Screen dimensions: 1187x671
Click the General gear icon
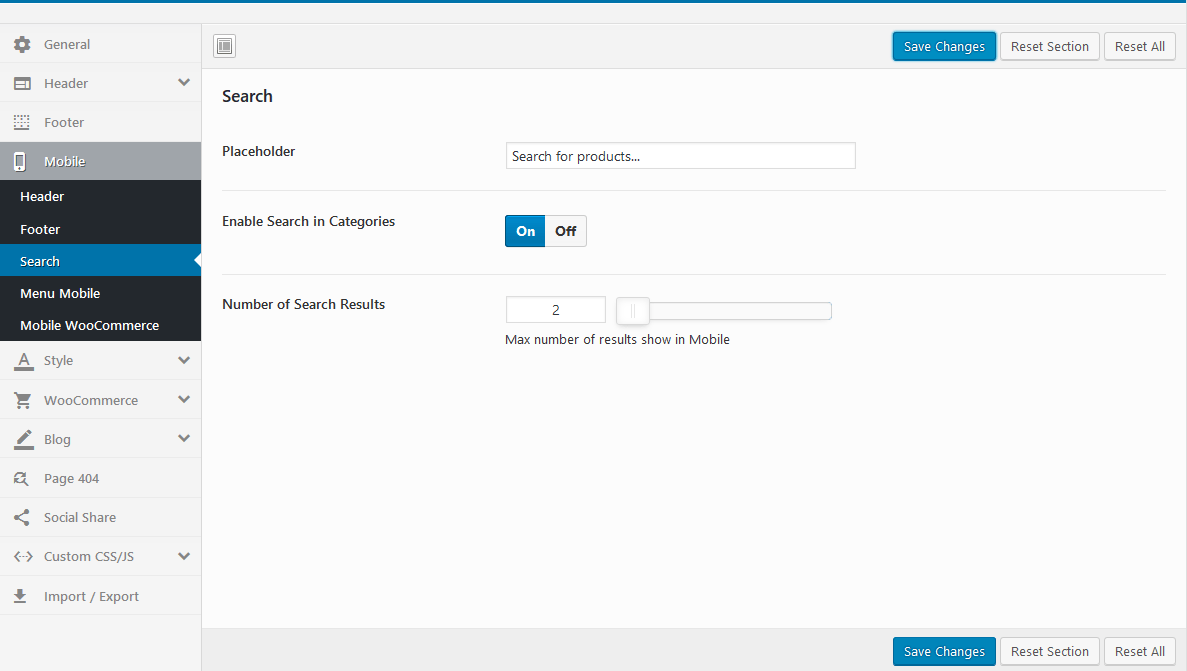pyautogui.click(x=23, y=45)
